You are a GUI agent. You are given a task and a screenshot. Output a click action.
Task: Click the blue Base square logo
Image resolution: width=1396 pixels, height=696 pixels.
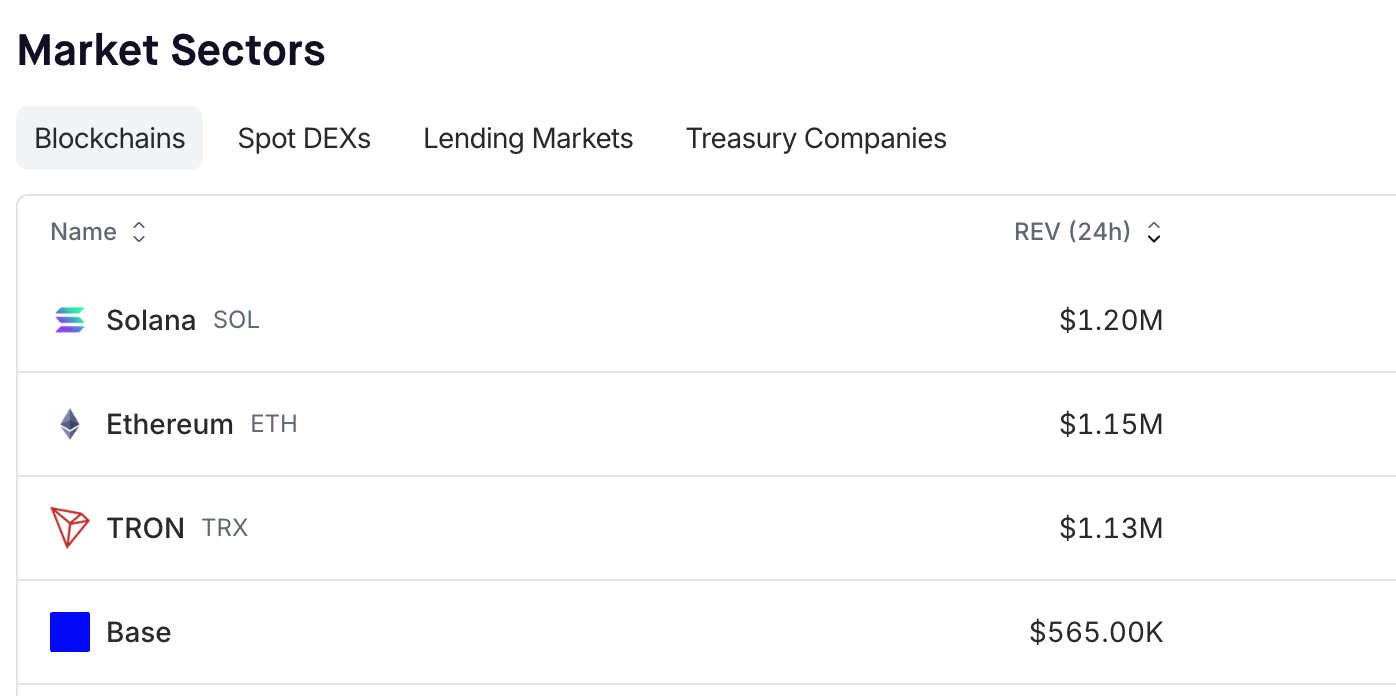[x=70, y=632]
